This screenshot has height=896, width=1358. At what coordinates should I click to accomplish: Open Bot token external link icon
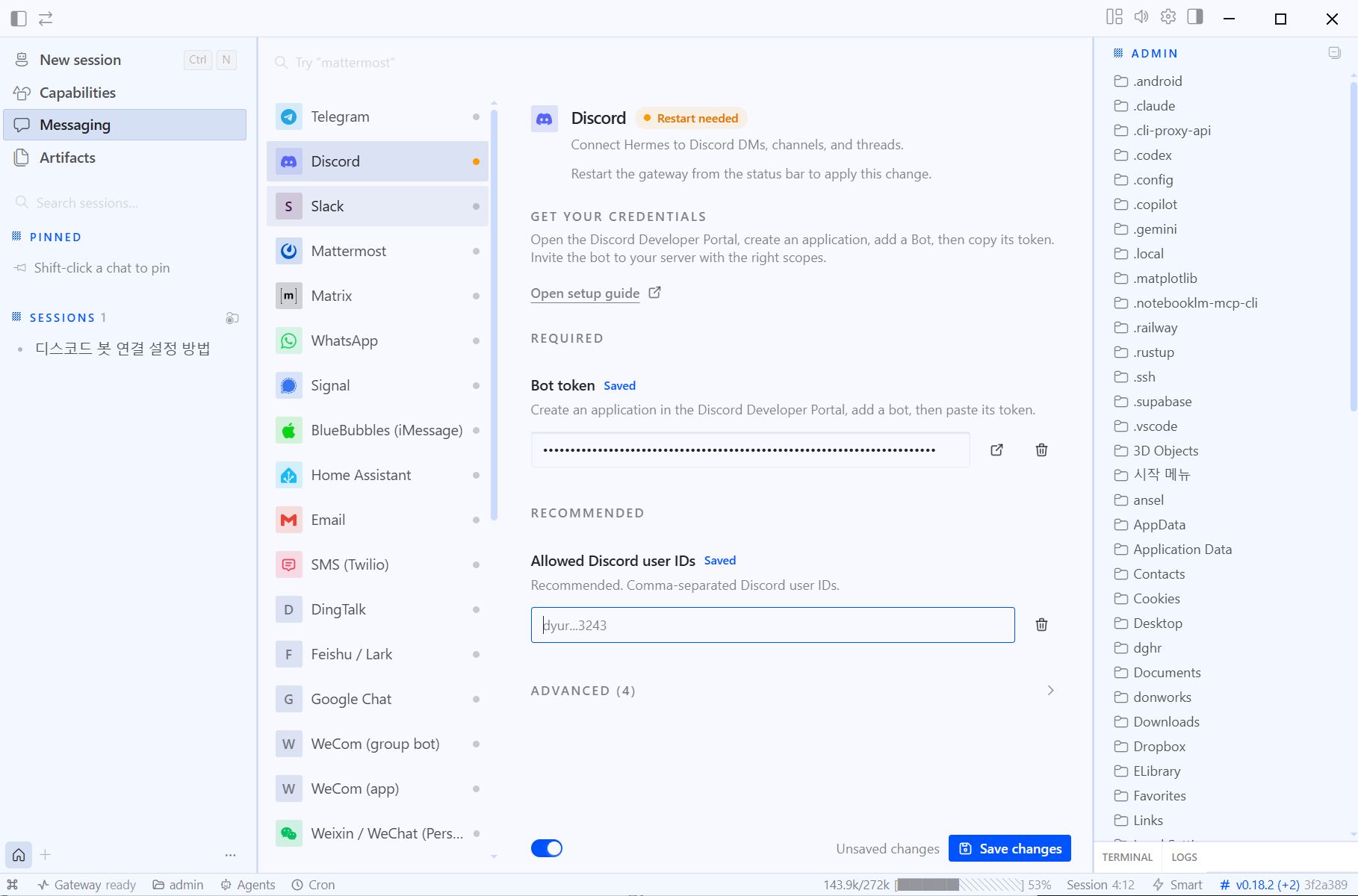pyautogui.click(x=996, y=449)
